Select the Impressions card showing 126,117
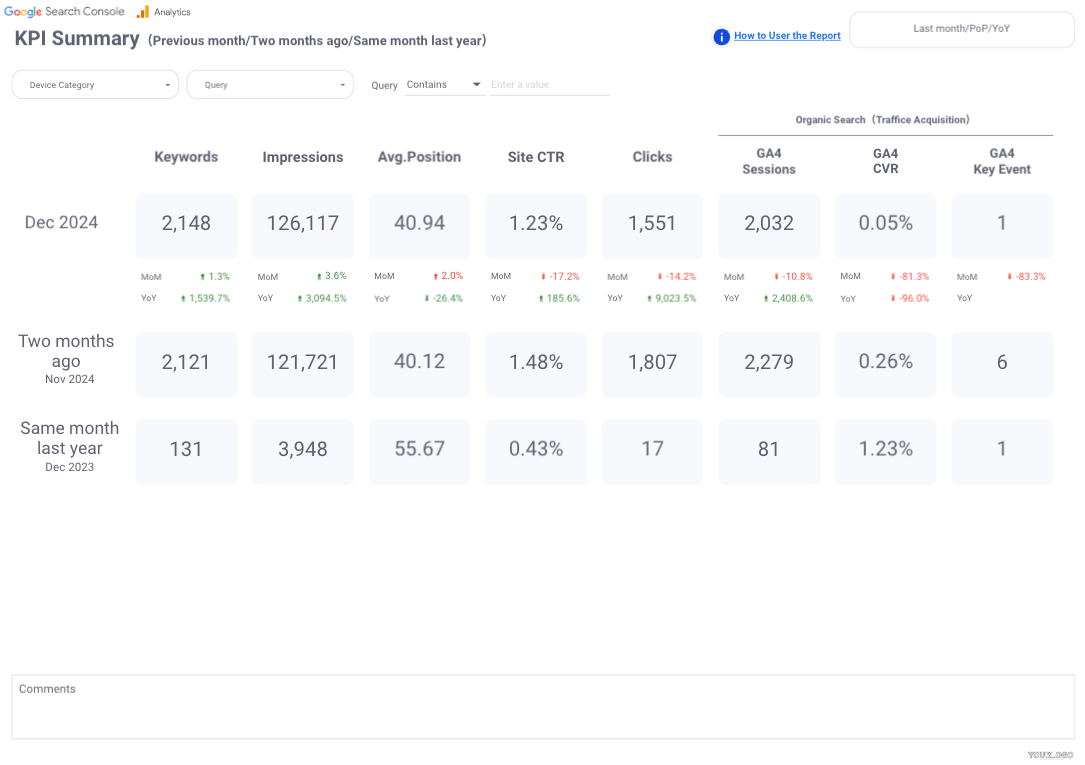 coord(303,224)
